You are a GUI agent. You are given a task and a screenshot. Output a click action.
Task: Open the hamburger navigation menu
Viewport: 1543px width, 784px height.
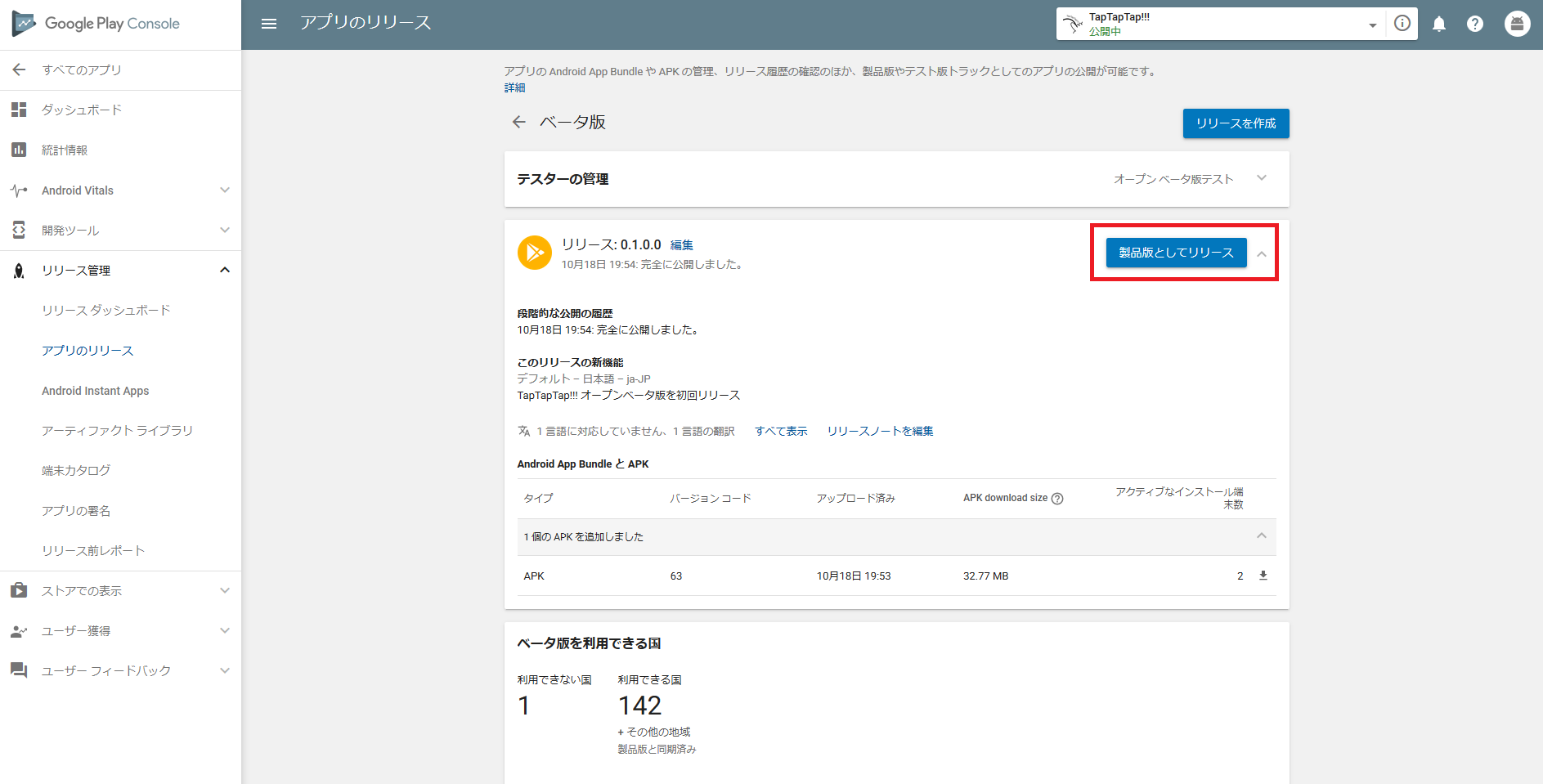pos(269,24)
